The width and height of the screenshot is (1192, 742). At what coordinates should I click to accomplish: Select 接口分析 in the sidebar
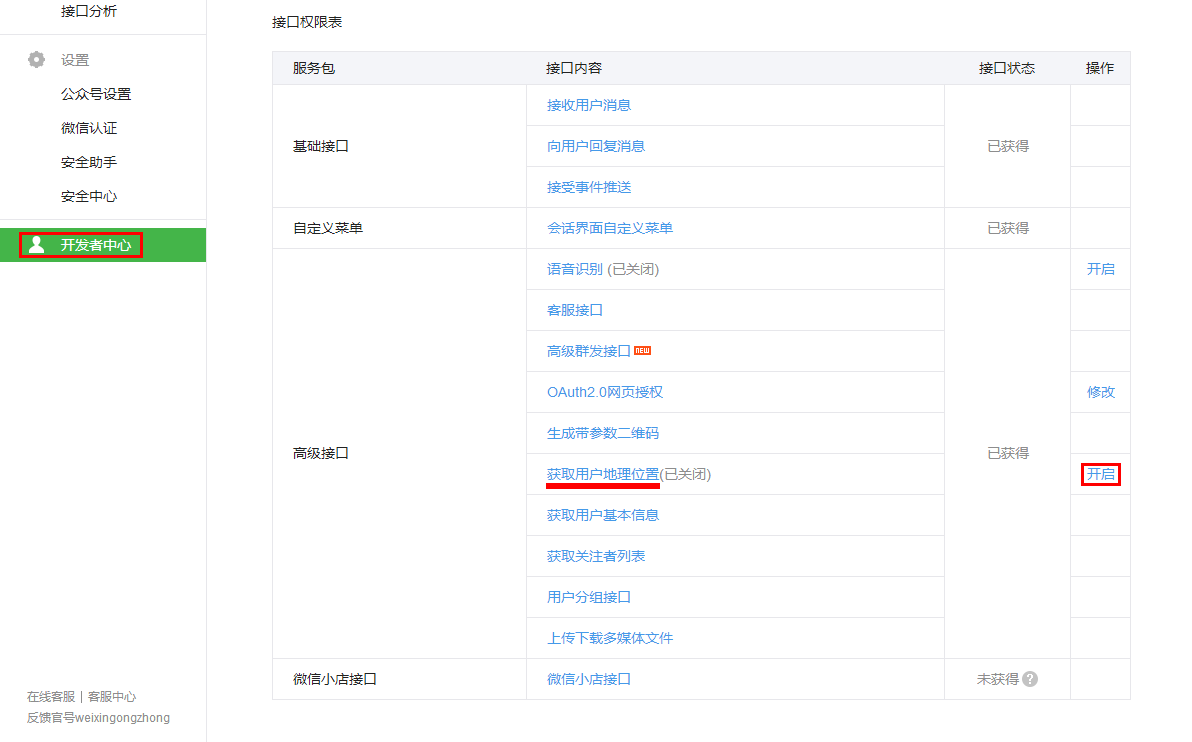click(x=89, y=11)
